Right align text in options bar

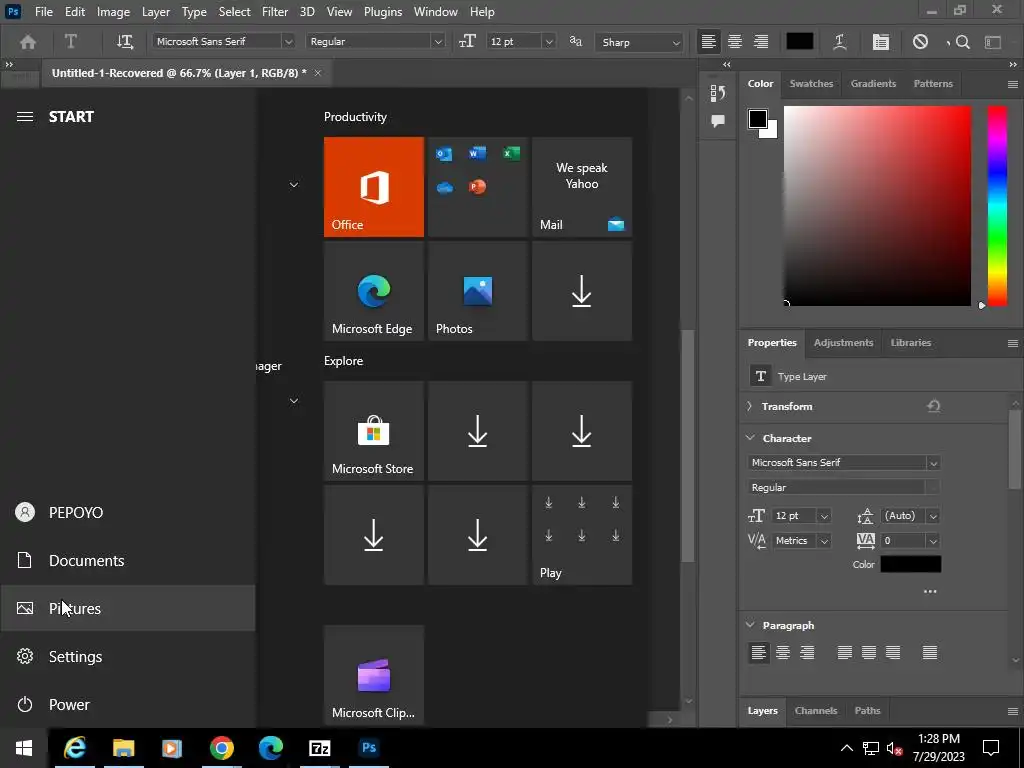click(761, 42)
